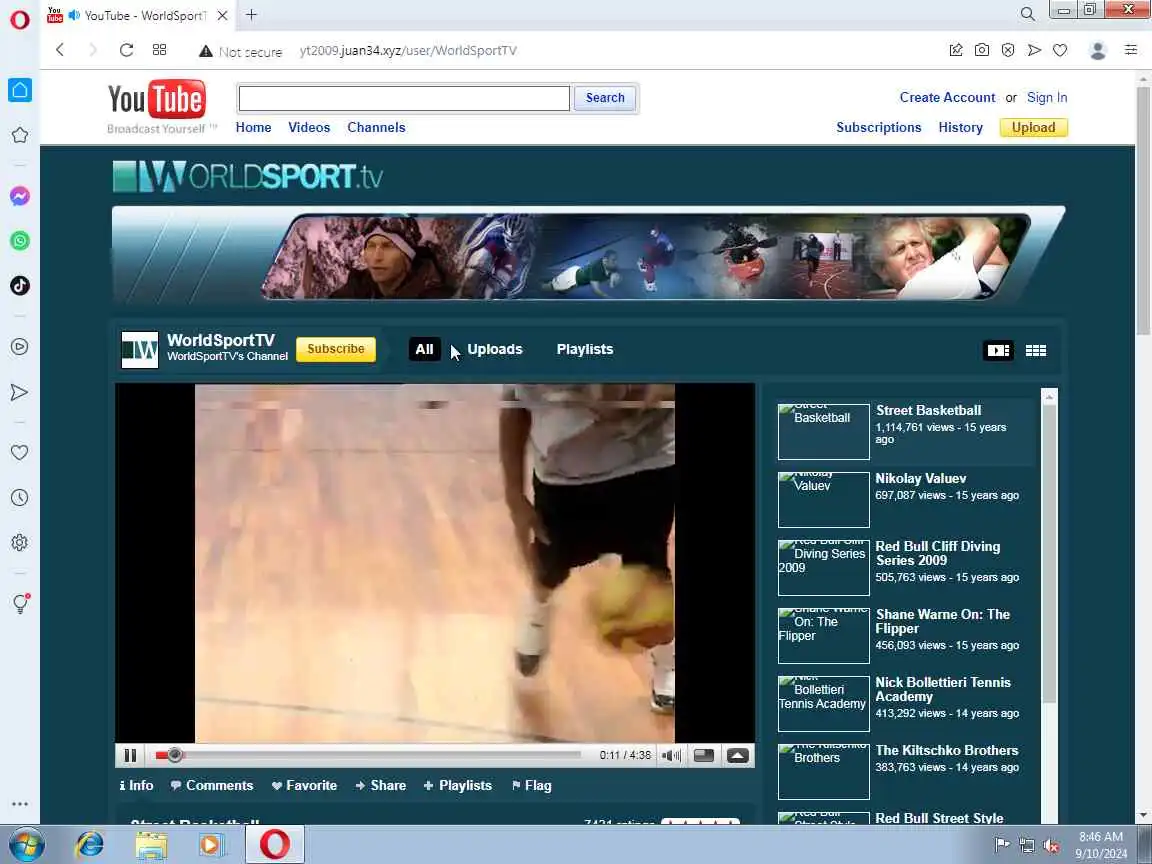1152x864 pixels.
Task: Click the Search button
Action: tap(605, 98)
